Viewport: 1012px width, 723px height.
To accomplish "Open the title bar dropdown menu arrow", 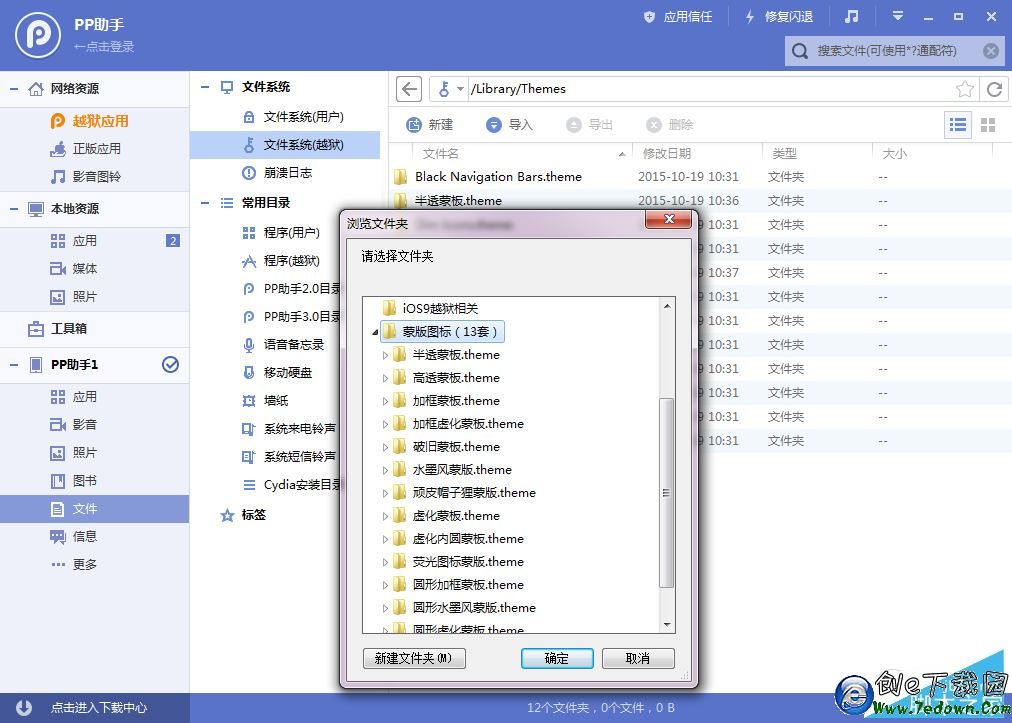I will tap(897, 16).
